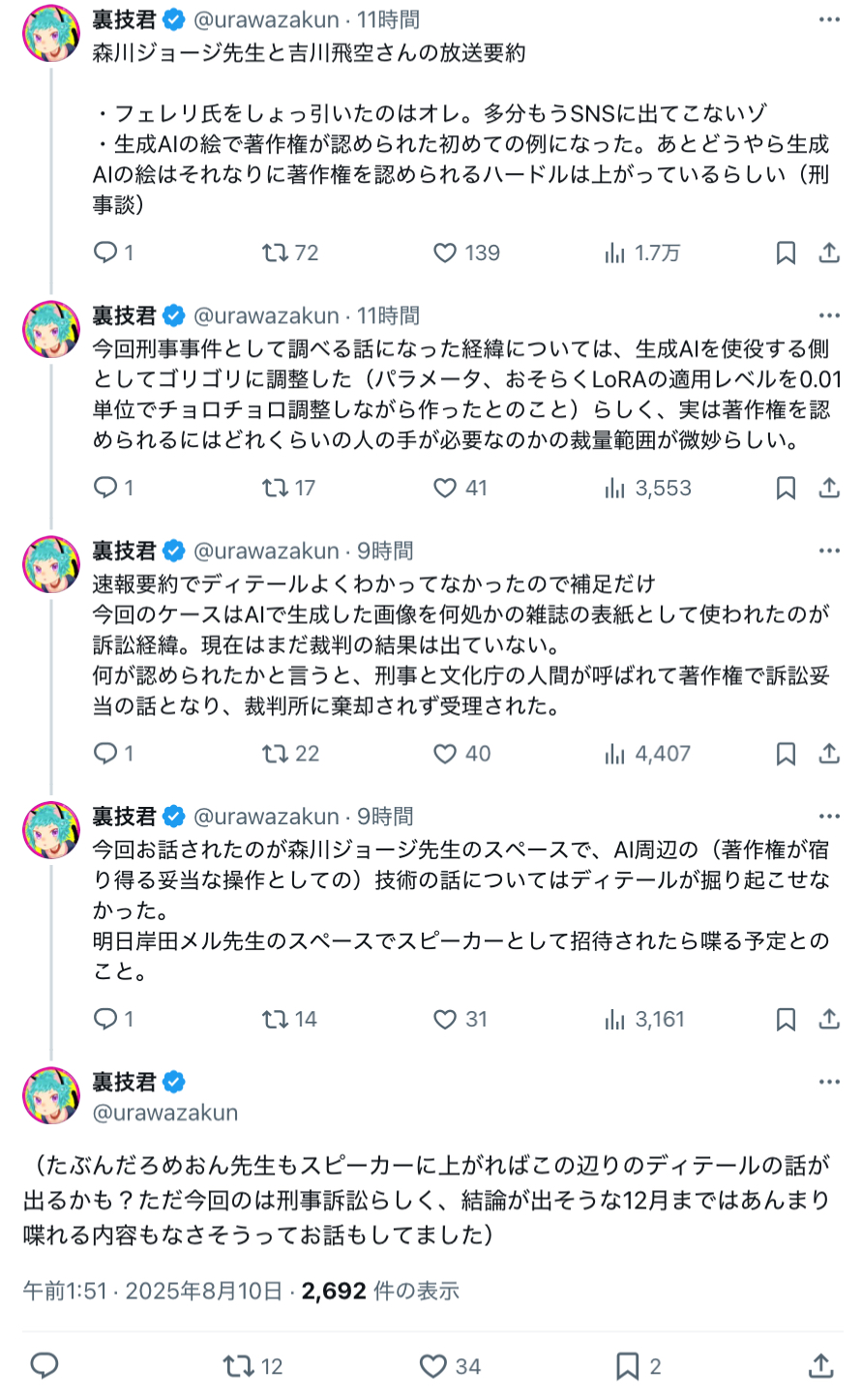Image resolution: width=862 pixels, height=1400 pixels.
Task: Share the tweet with 4,407 views
Action: (829, 754)
